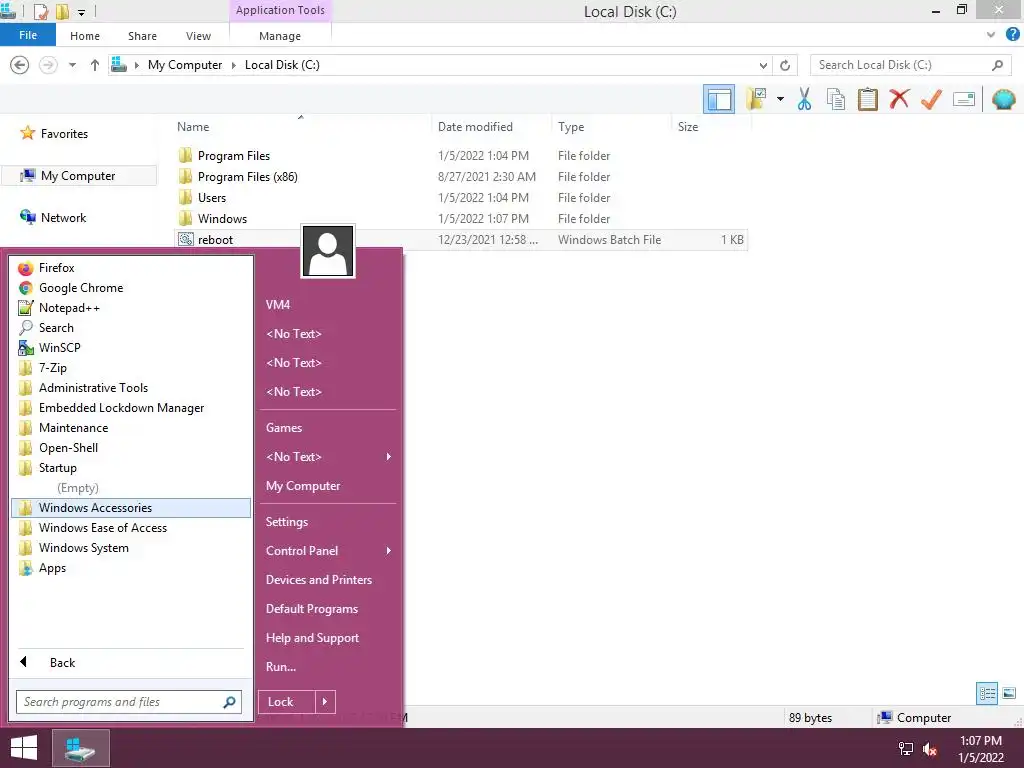Click the user account picture
Image resolution: width=1024 pixels, height=768 pixels.
328,251
